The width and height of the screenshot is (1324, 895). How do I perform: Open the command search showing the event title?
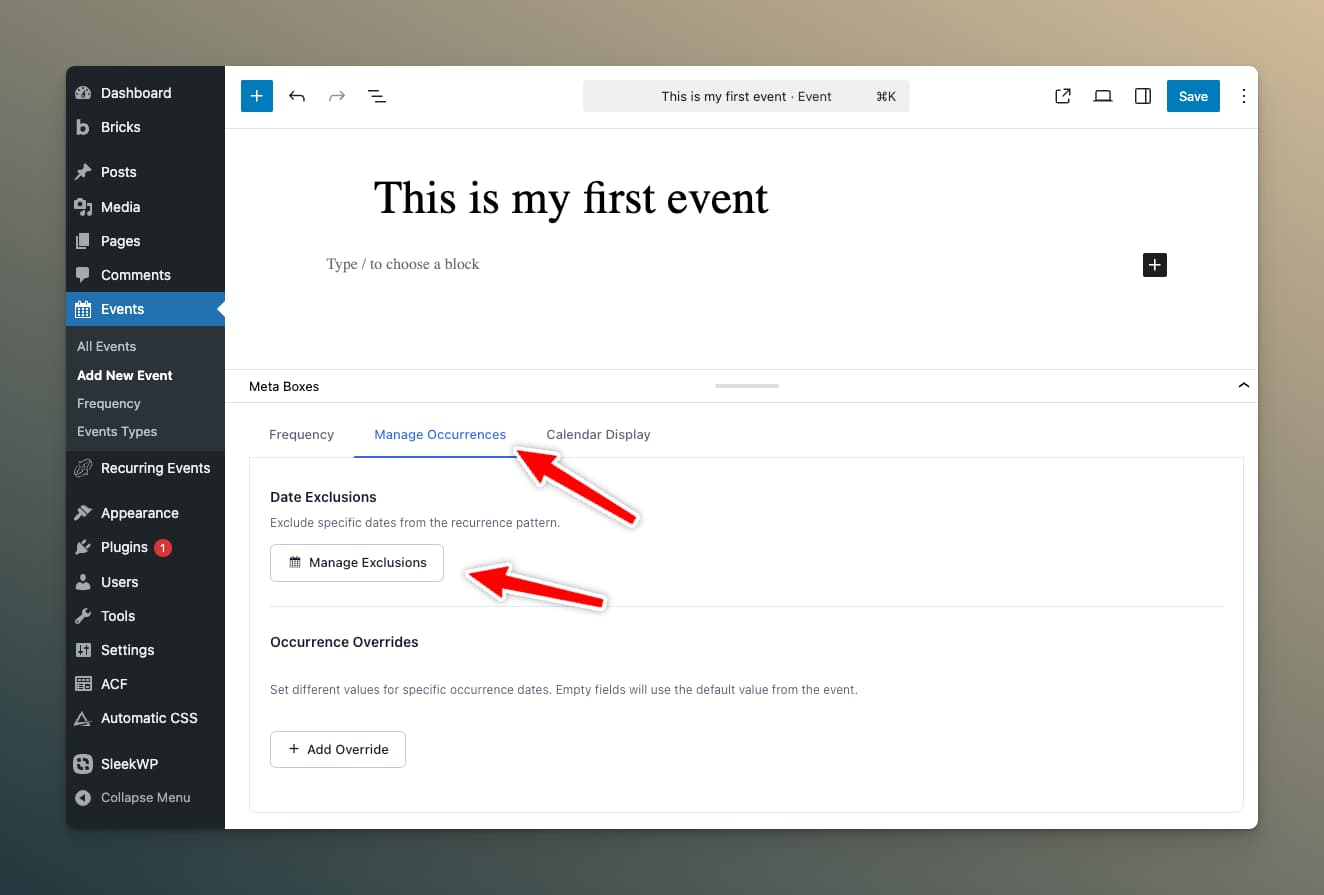[746, 95]
